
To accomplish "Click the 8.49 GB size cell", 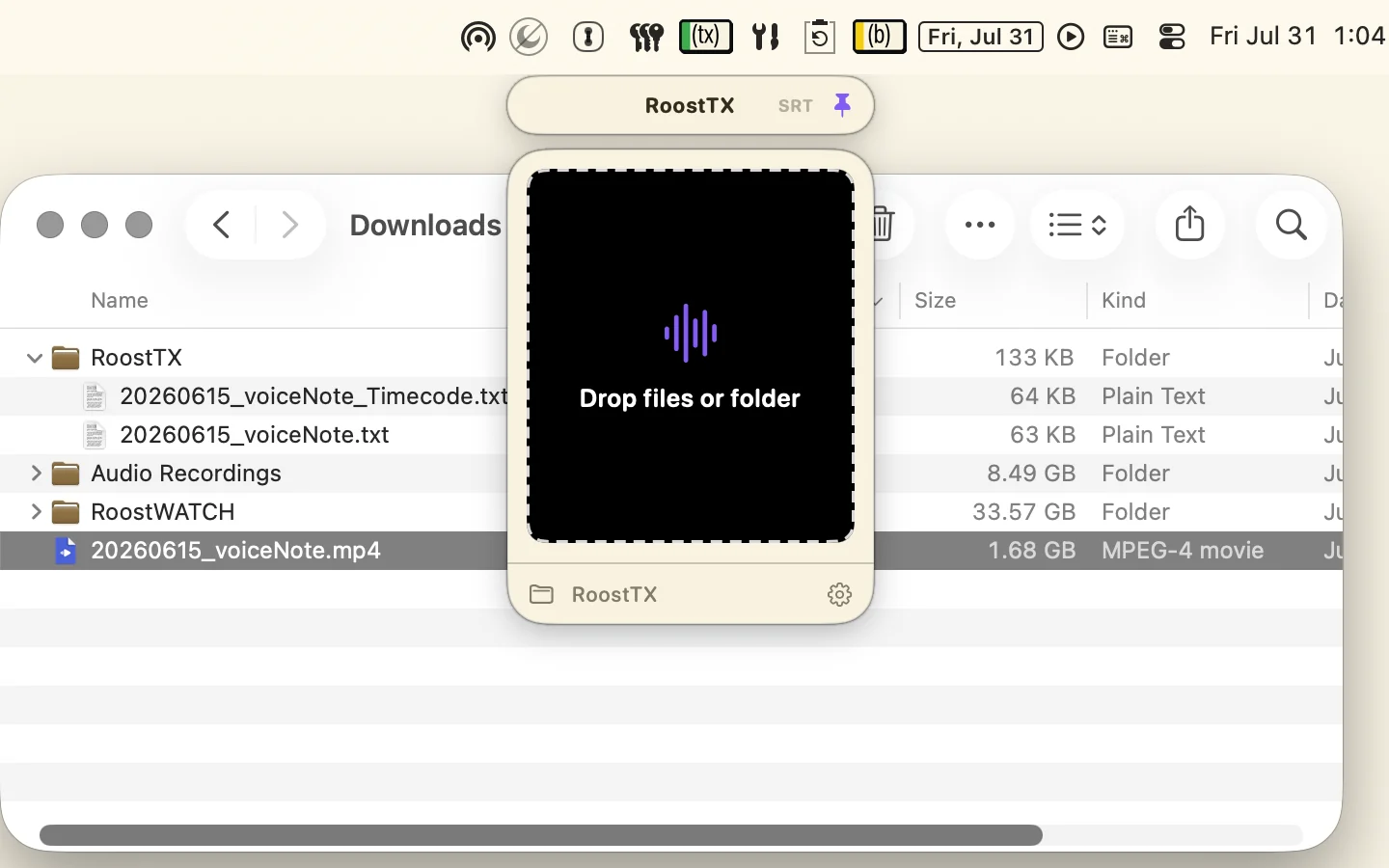I will 1030,473.
